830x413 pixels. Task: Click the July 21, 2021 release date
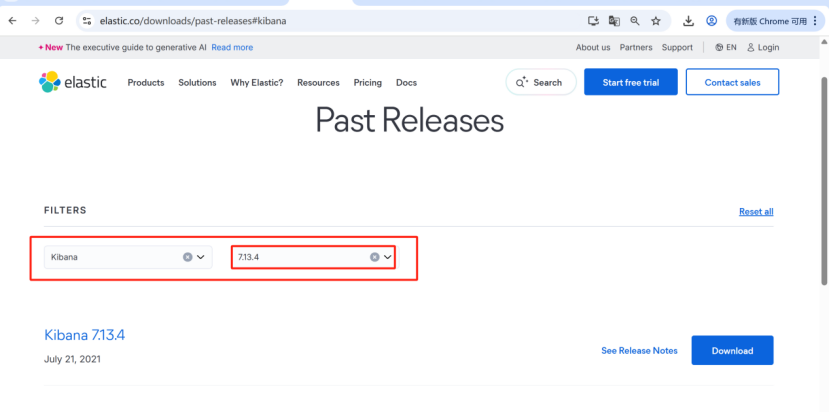[73, 359]
